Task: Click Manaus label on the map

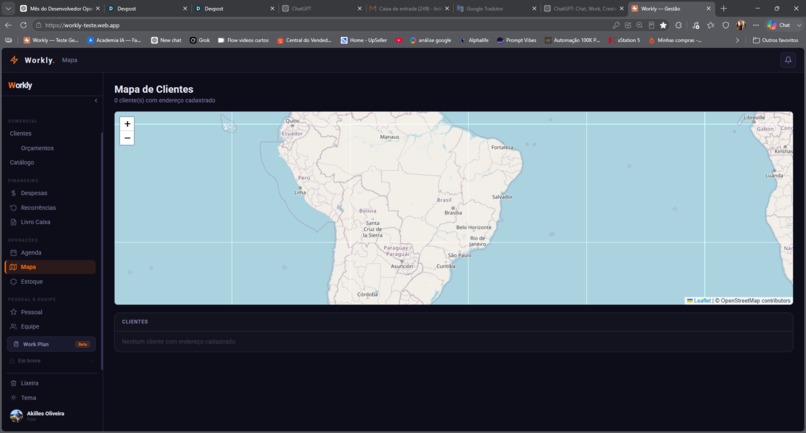Action: (389, 137)
